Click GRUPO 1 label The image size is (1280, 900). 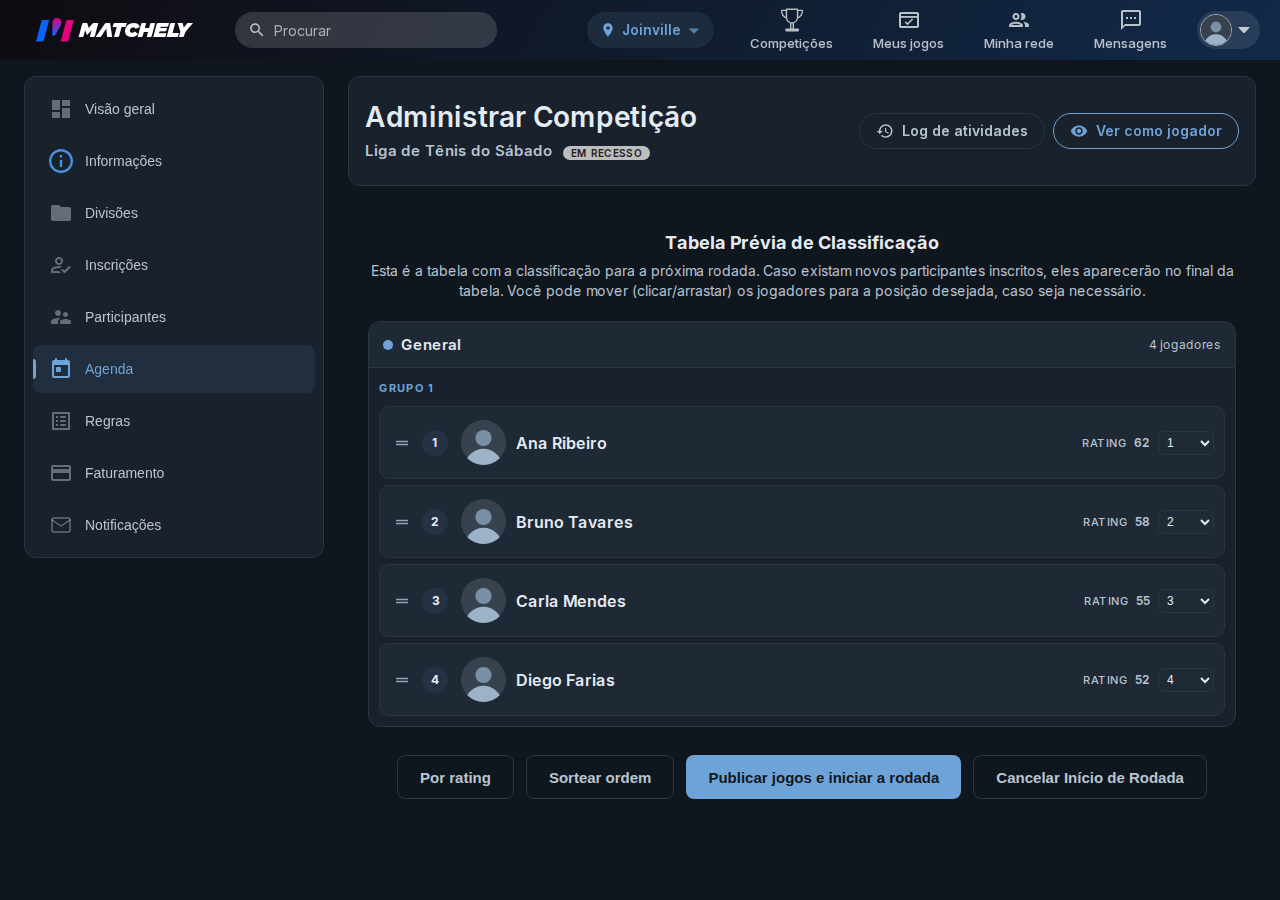pos(406,388)
